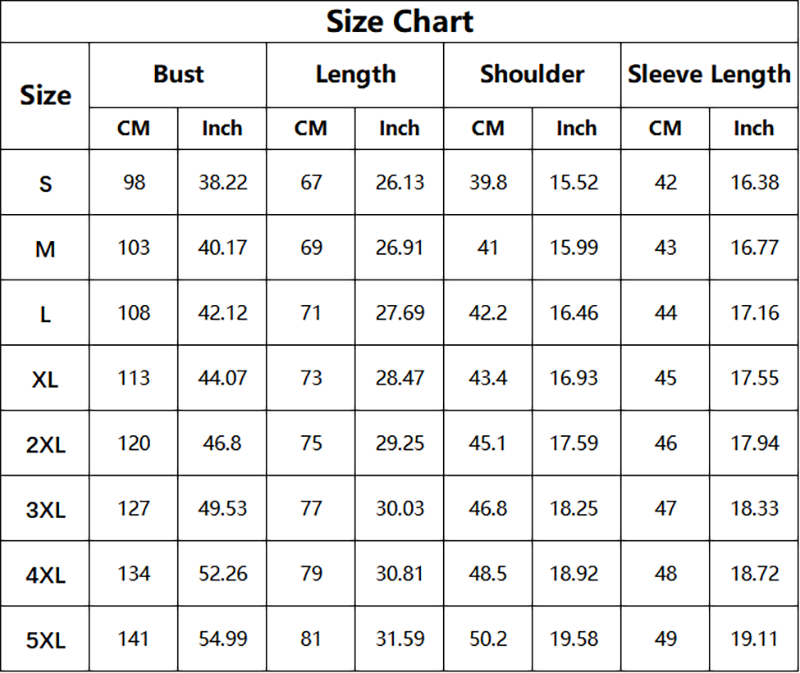Screen dimensions: 800x673
Task: Click shoulder value 43.4 cm
Action: (x=488, y=378)
